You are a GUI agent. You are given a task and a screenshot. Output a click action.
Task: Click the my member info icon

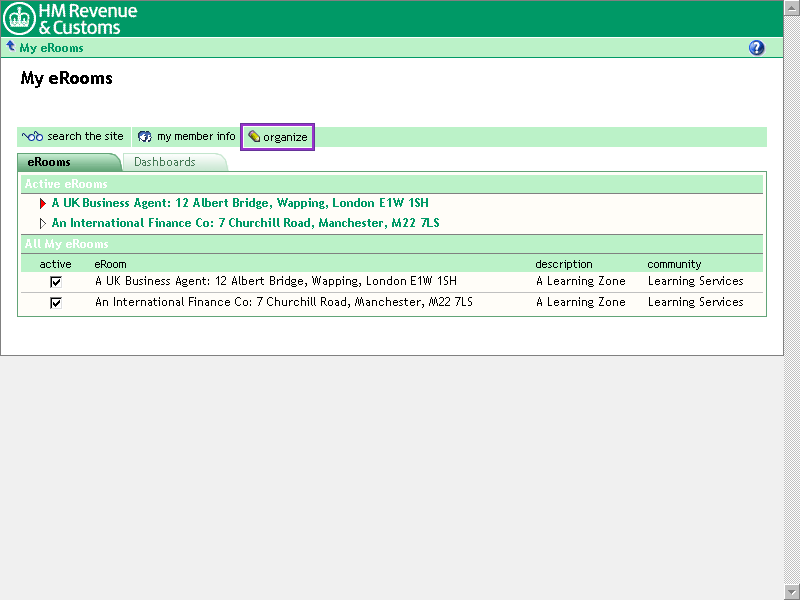[145, 137]
